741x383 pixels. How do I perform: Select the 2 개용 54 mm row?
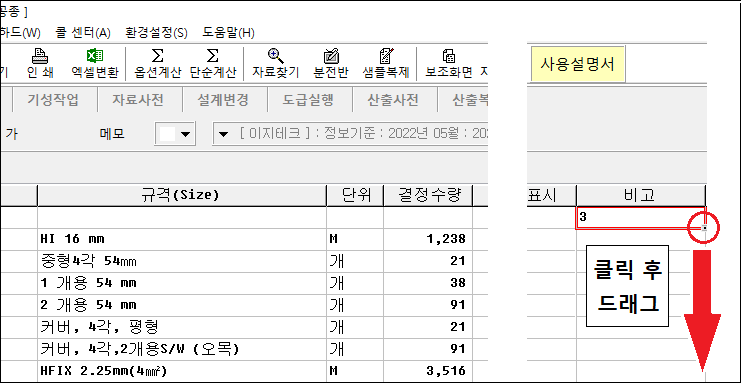click(181, 305)
